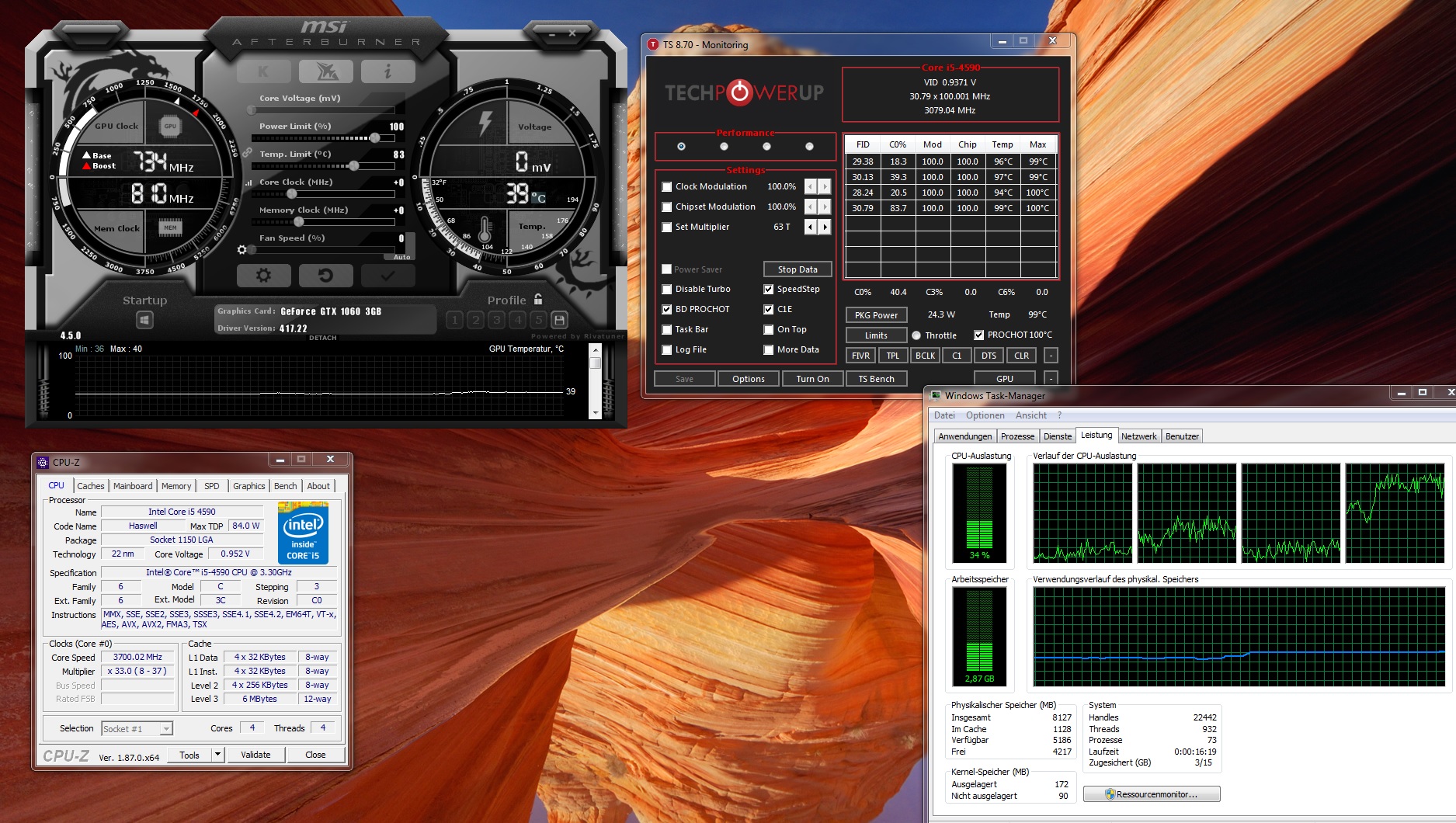1456x823 pixels.
Task: Expand the Tools dropdown arrow in CPU-Z
Action: click(217, 755)
